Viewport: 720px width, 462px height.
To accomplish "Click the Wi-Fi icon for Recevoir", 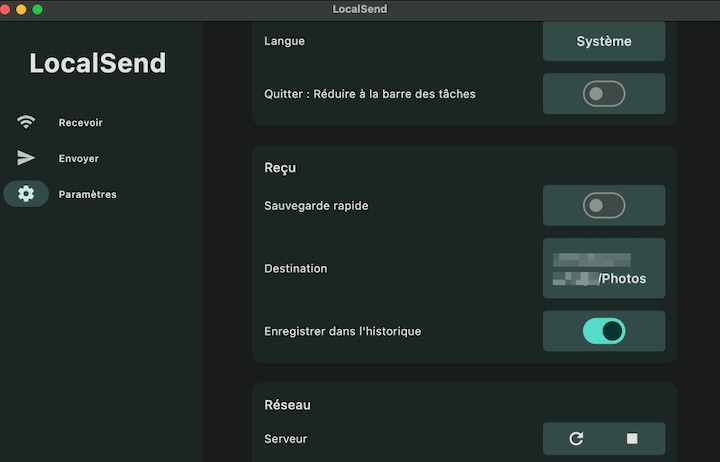I will (x=26, y=122).
